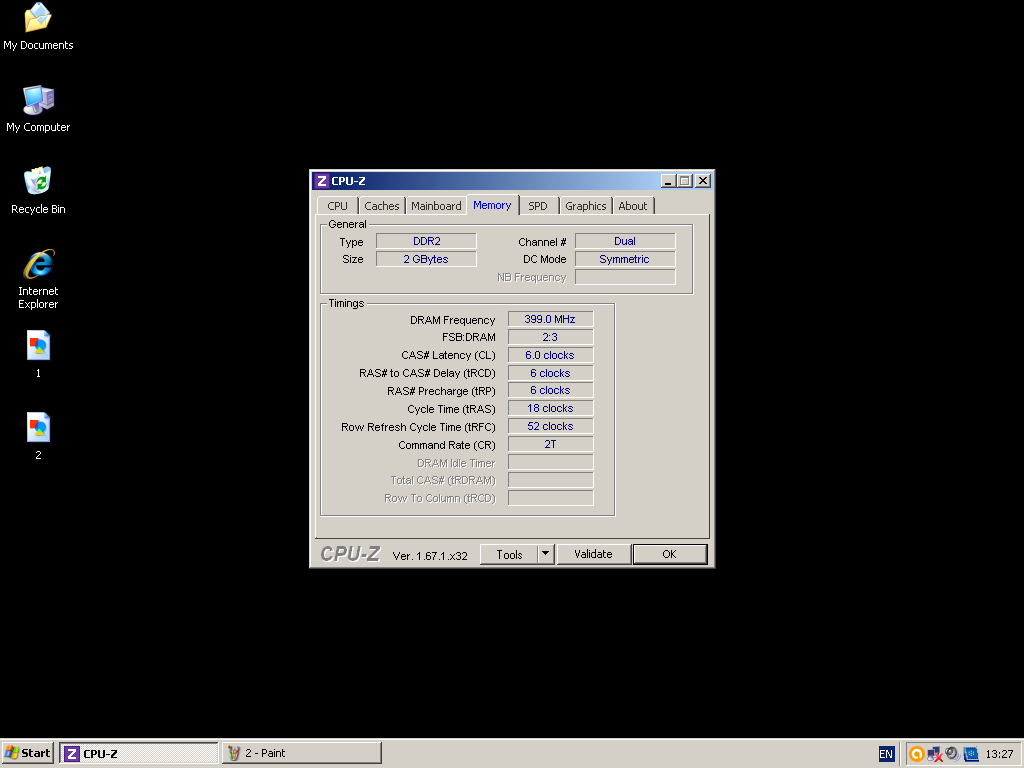
Task: Click the Tools button
Action: (x=509, y=554)
